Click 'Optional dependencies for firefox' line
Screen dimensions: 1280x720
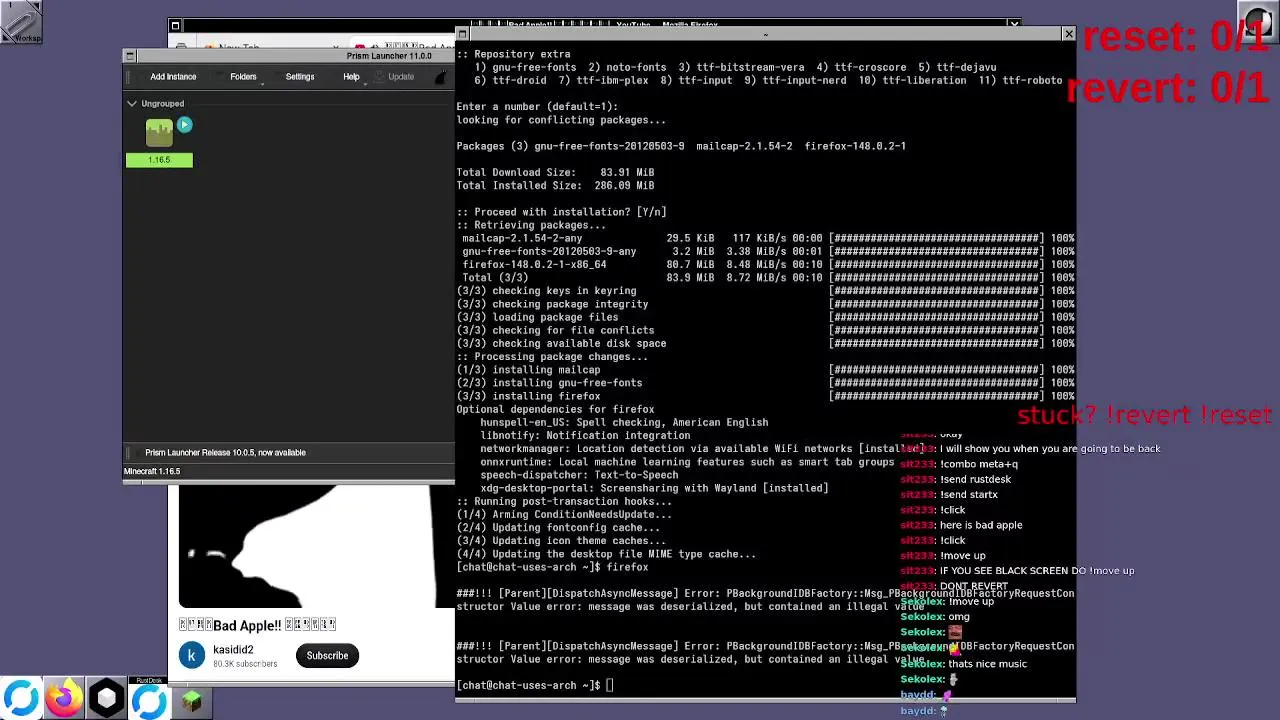(555, 409)
